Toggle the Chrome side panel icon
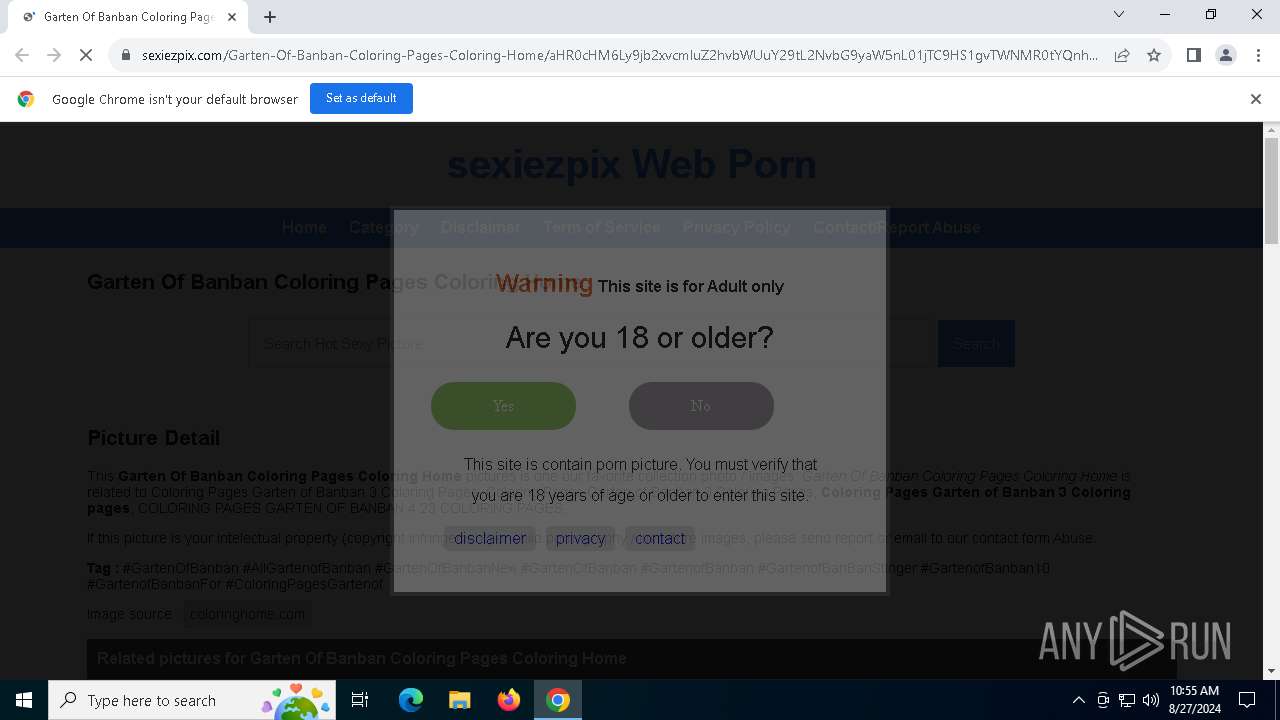 click(x=1193, y=55)
